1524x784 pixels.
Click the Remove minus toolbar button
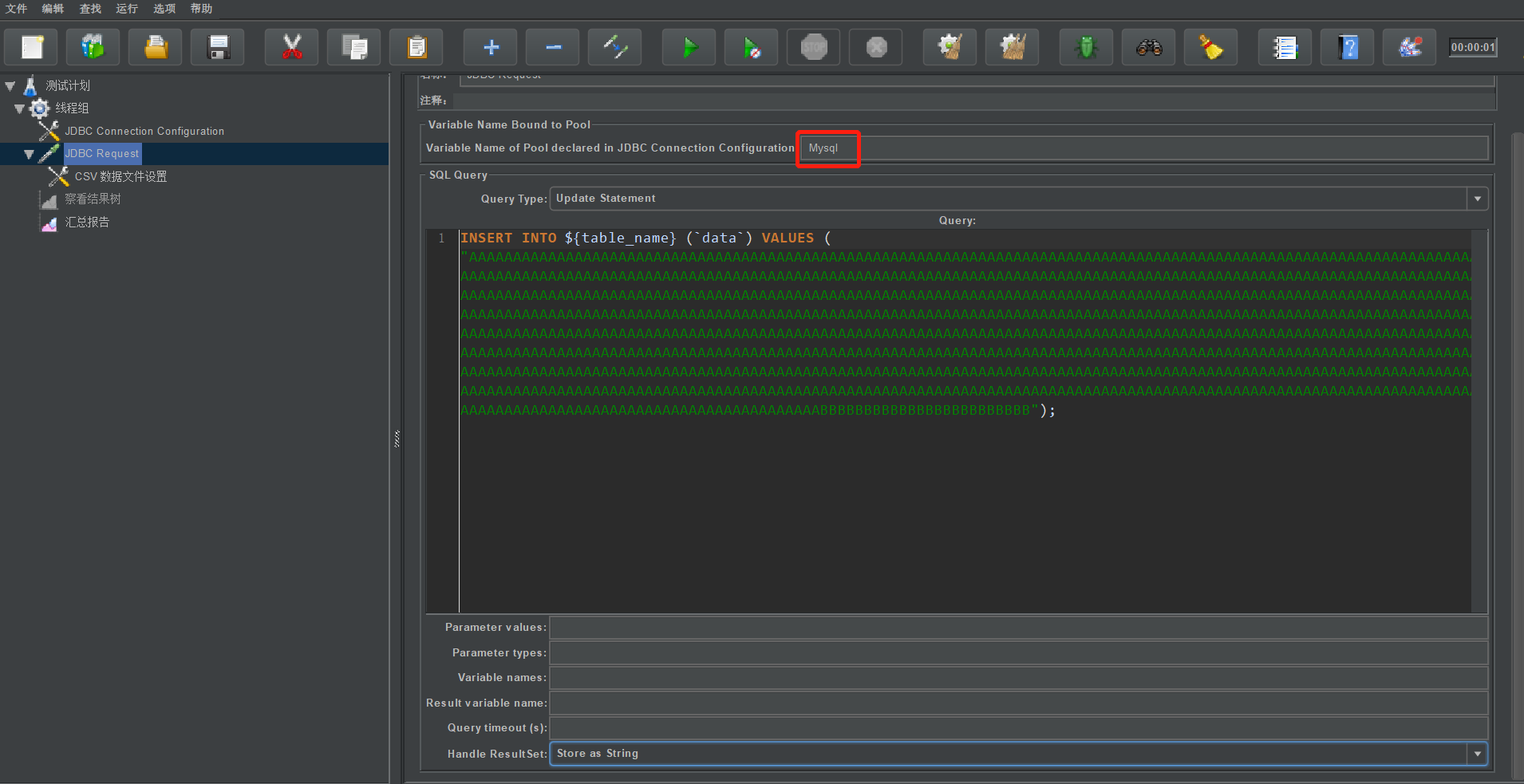(x=553, y=48)
